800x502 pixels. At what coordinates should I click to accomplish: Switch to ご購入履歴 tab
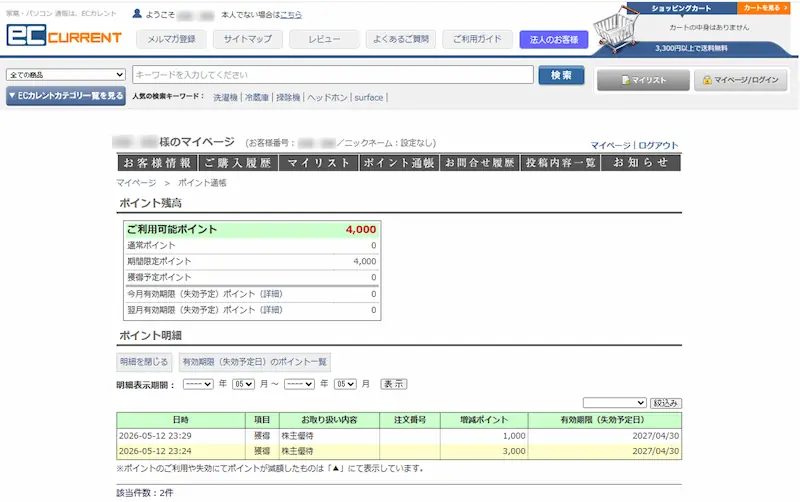[x=238, y=163]
